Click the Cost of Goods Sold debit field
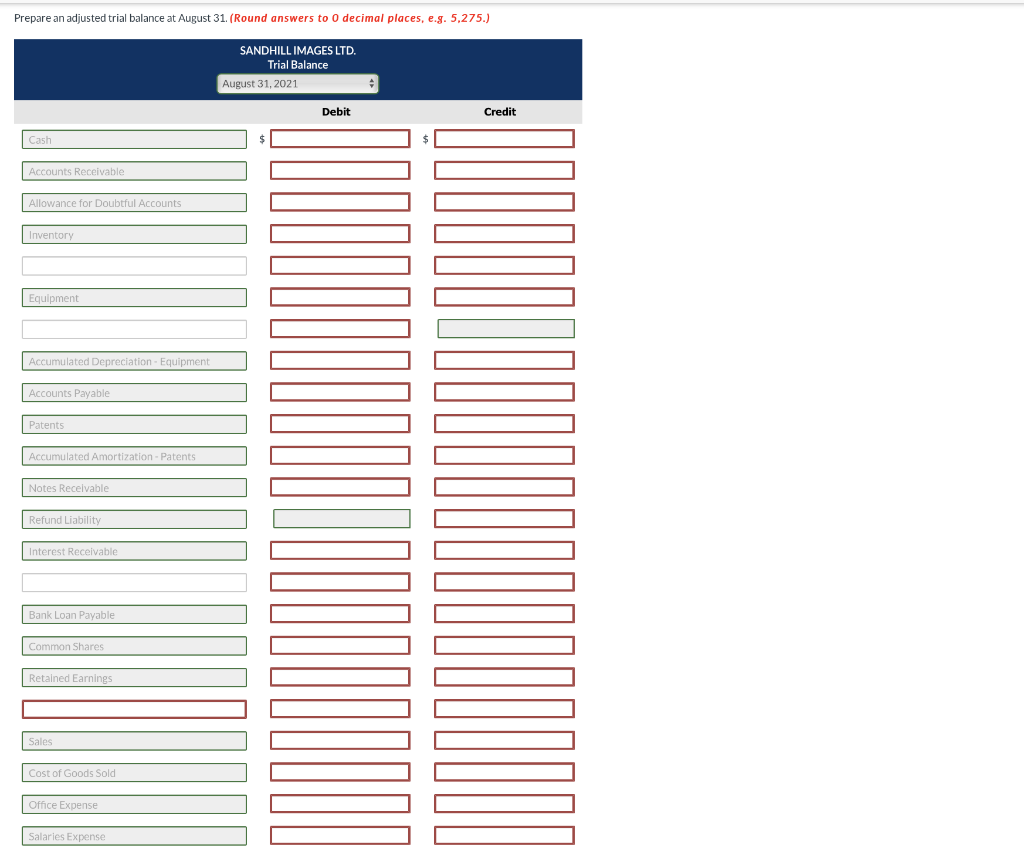This screenshot has width=1024, height=855. point(340,772)
